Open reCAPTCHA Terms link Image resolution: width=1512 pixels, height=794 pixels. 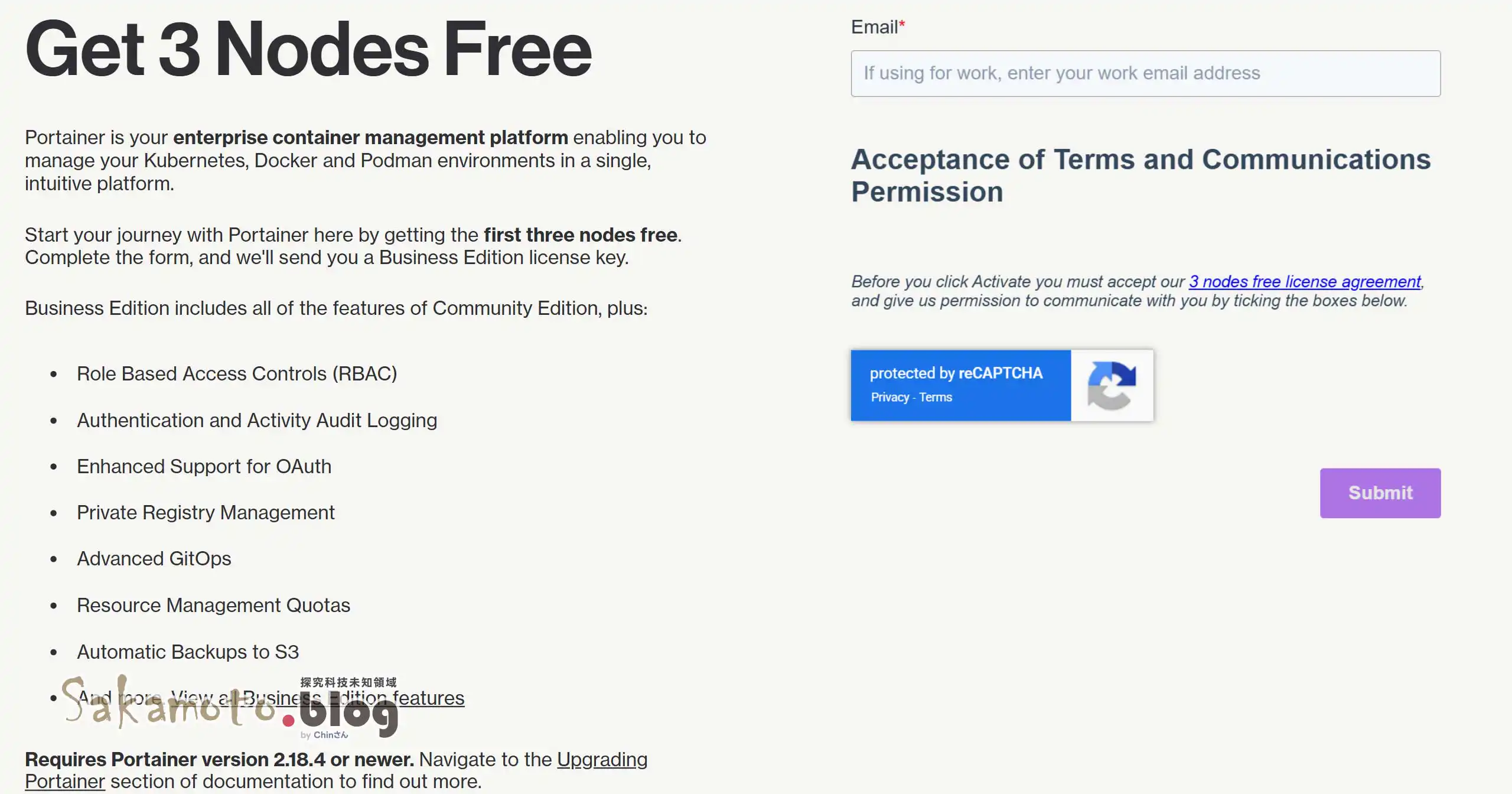pos(936,398)
